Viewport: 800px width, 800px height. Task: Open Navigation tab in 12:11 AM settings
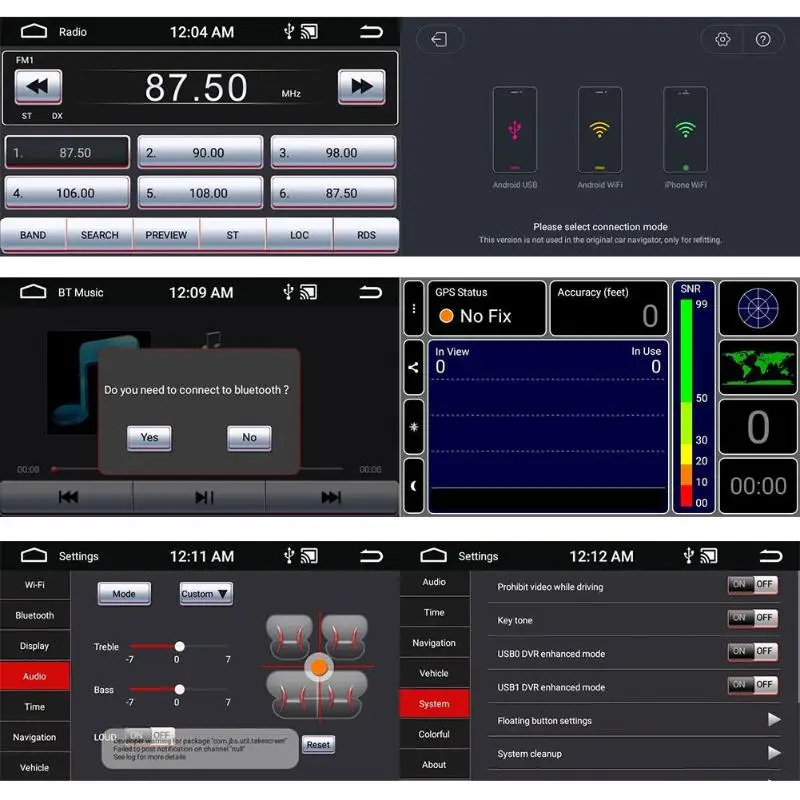pyautogui.click(x=35, y=737)
